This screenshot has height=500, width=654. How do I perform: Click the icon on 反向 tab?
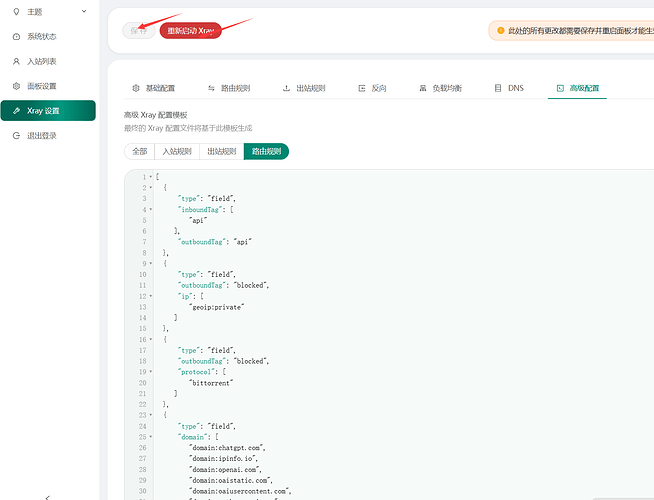coord(362,88)
